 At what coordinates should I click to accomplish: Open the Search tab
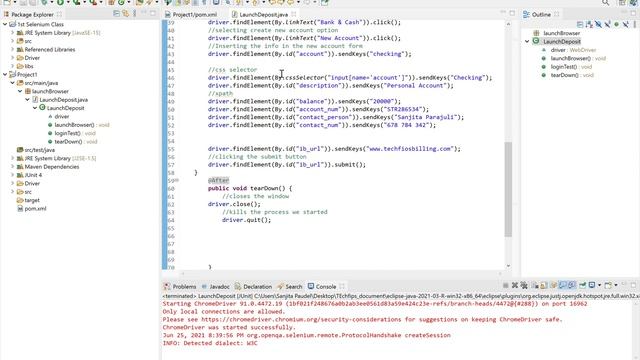tap(290, 287)
